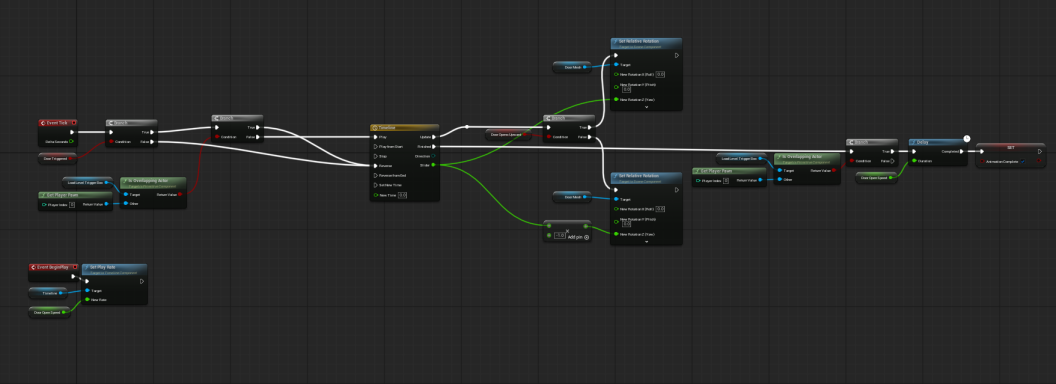Edit Player Index on Get Player Pawn near Delay
The height and width of the screenshot is (384, 1056).
(x=725, y=181)
